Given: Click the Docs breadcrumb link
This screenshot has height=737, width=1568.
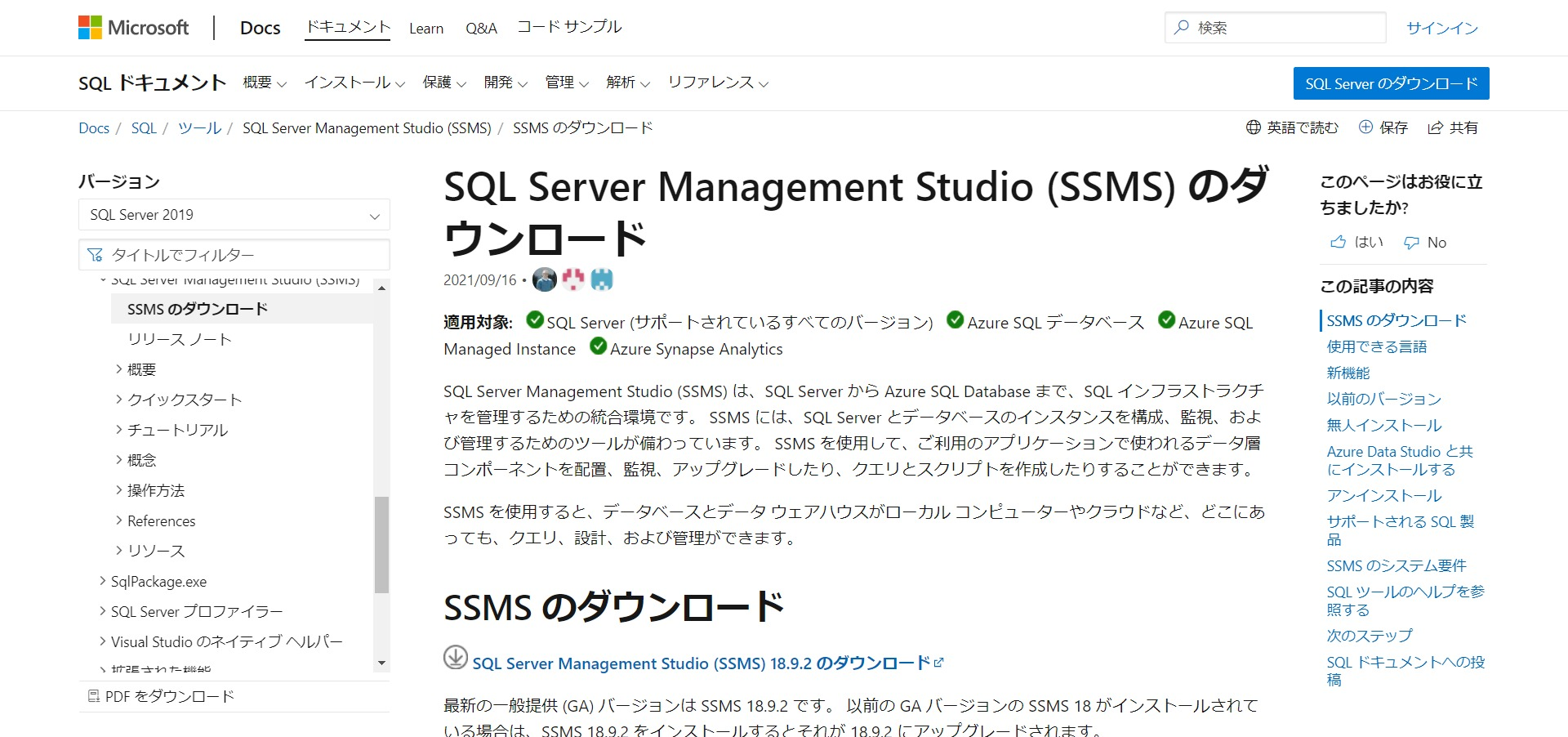Looking at the screenshot, I should (94, 128).
